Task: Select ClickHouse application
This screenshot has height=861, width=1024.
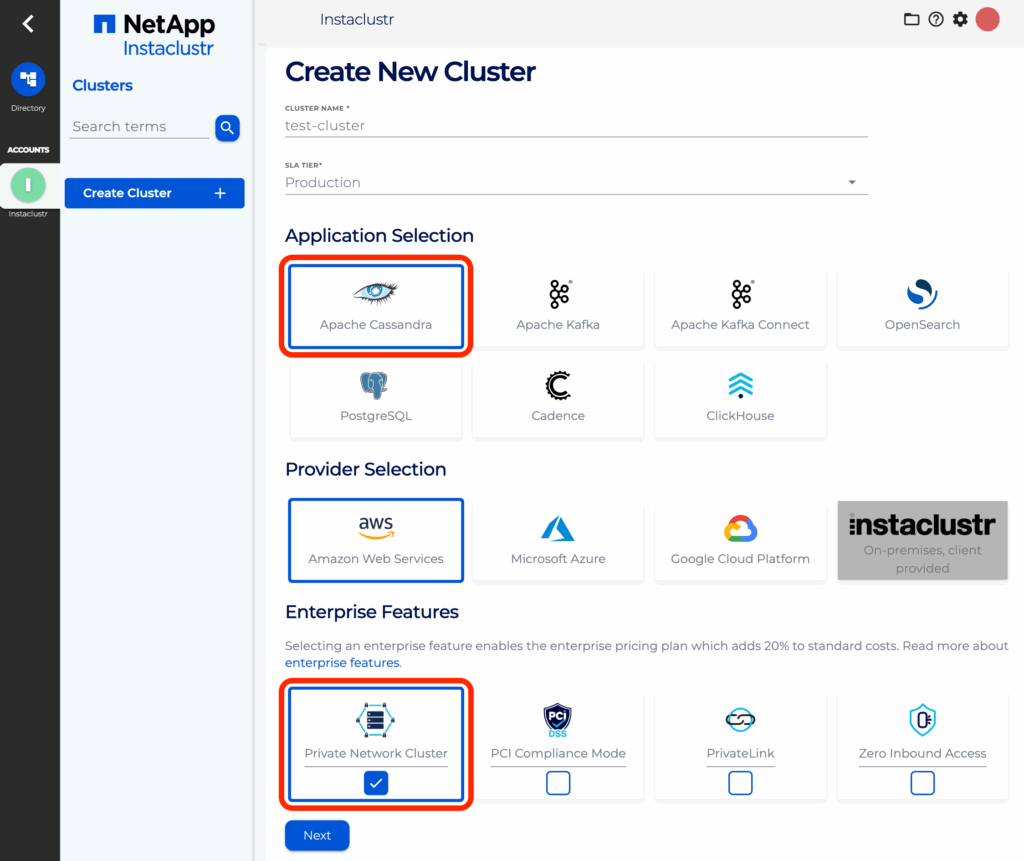Action: 740,399
